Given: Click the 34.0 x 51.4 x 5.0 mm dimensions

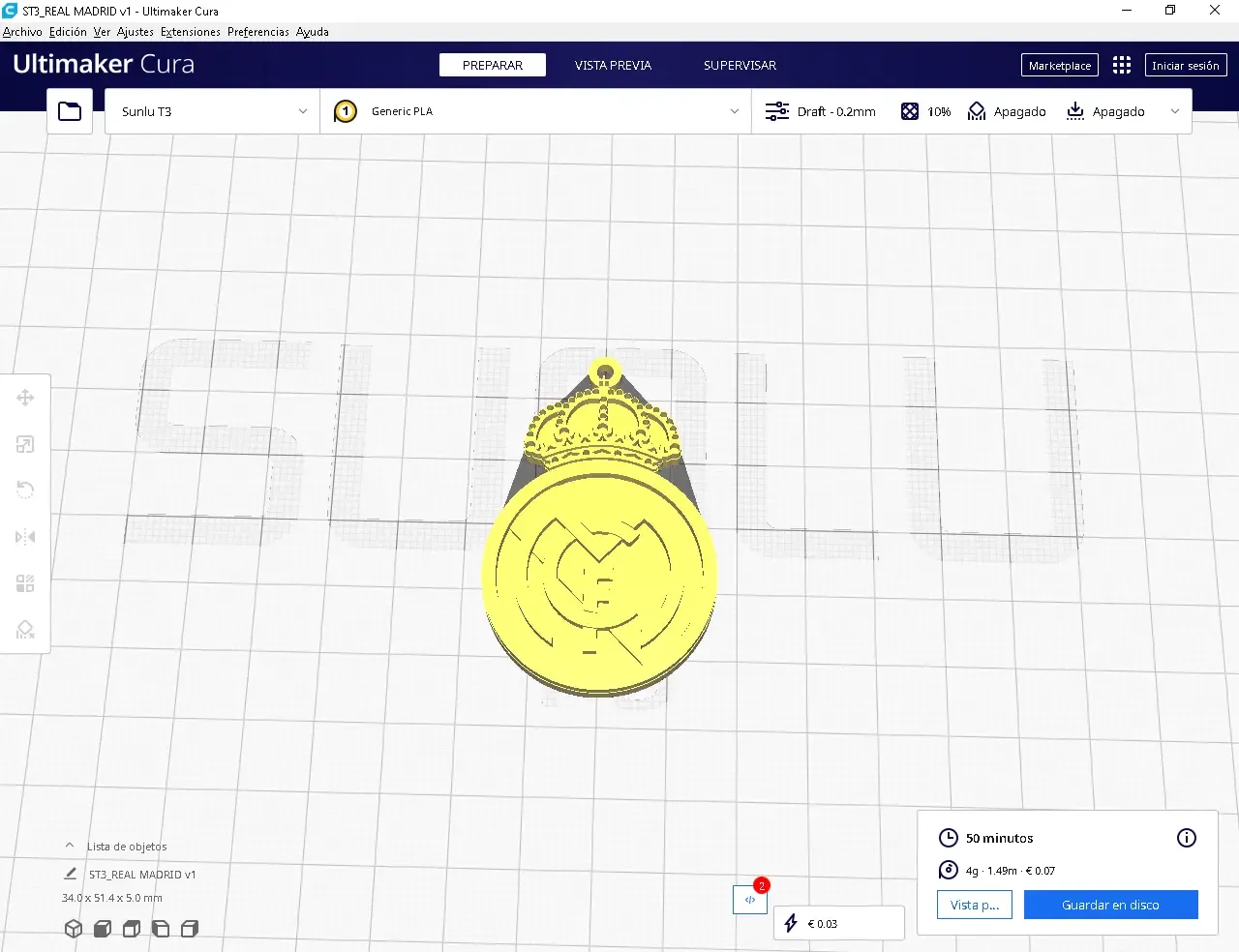Looking at the screenshot, I should pos(112,898).
